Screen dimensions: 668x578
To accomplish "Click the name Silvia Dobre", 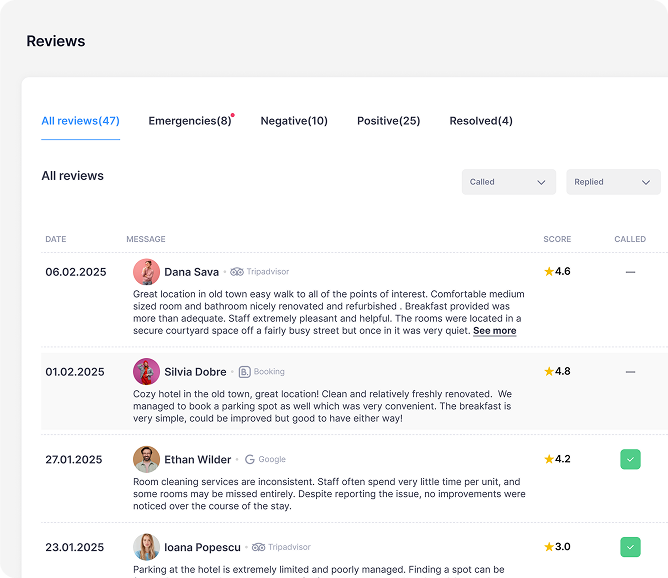I will 195,372.
